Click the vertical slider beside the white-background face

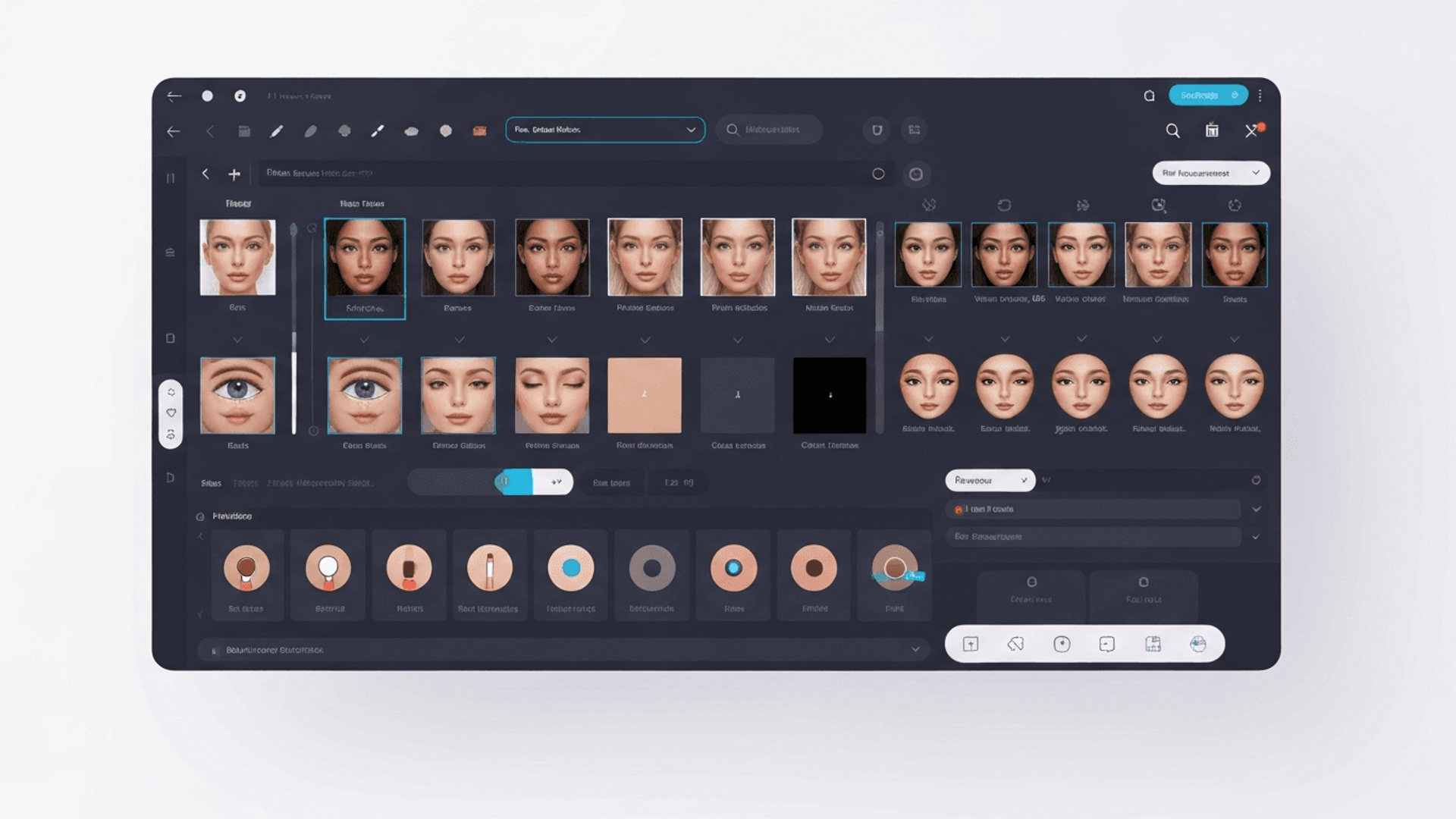294,328
